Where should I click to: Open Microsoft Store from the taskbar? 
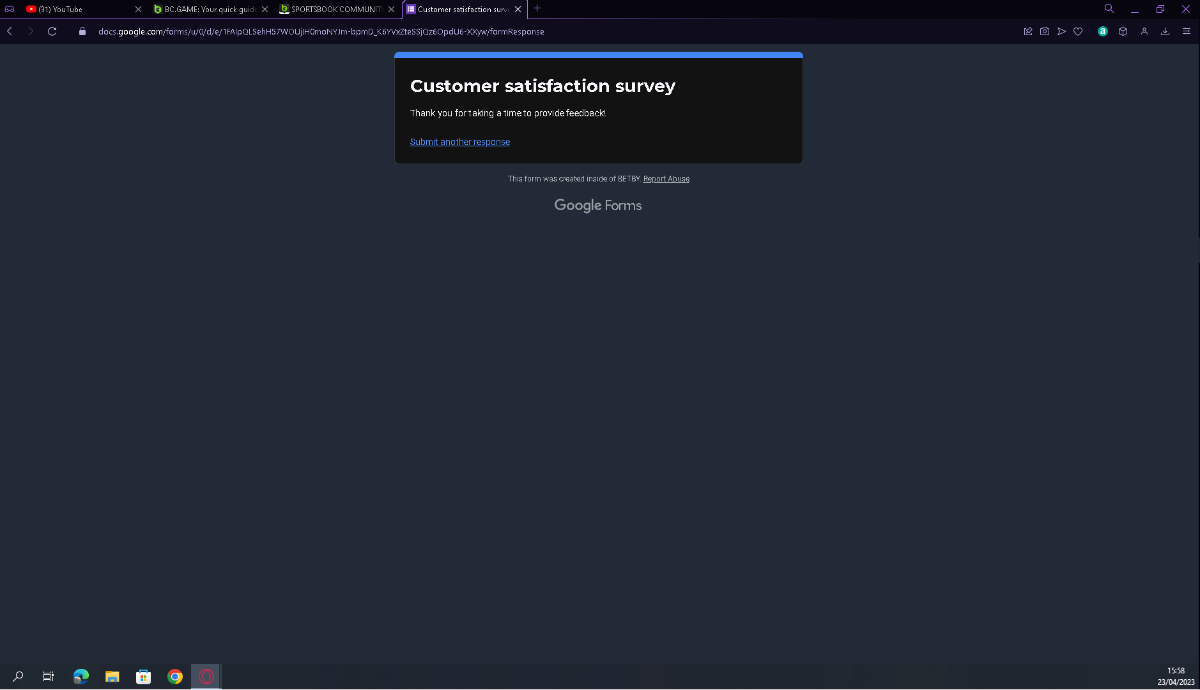[x=143, y=677]
